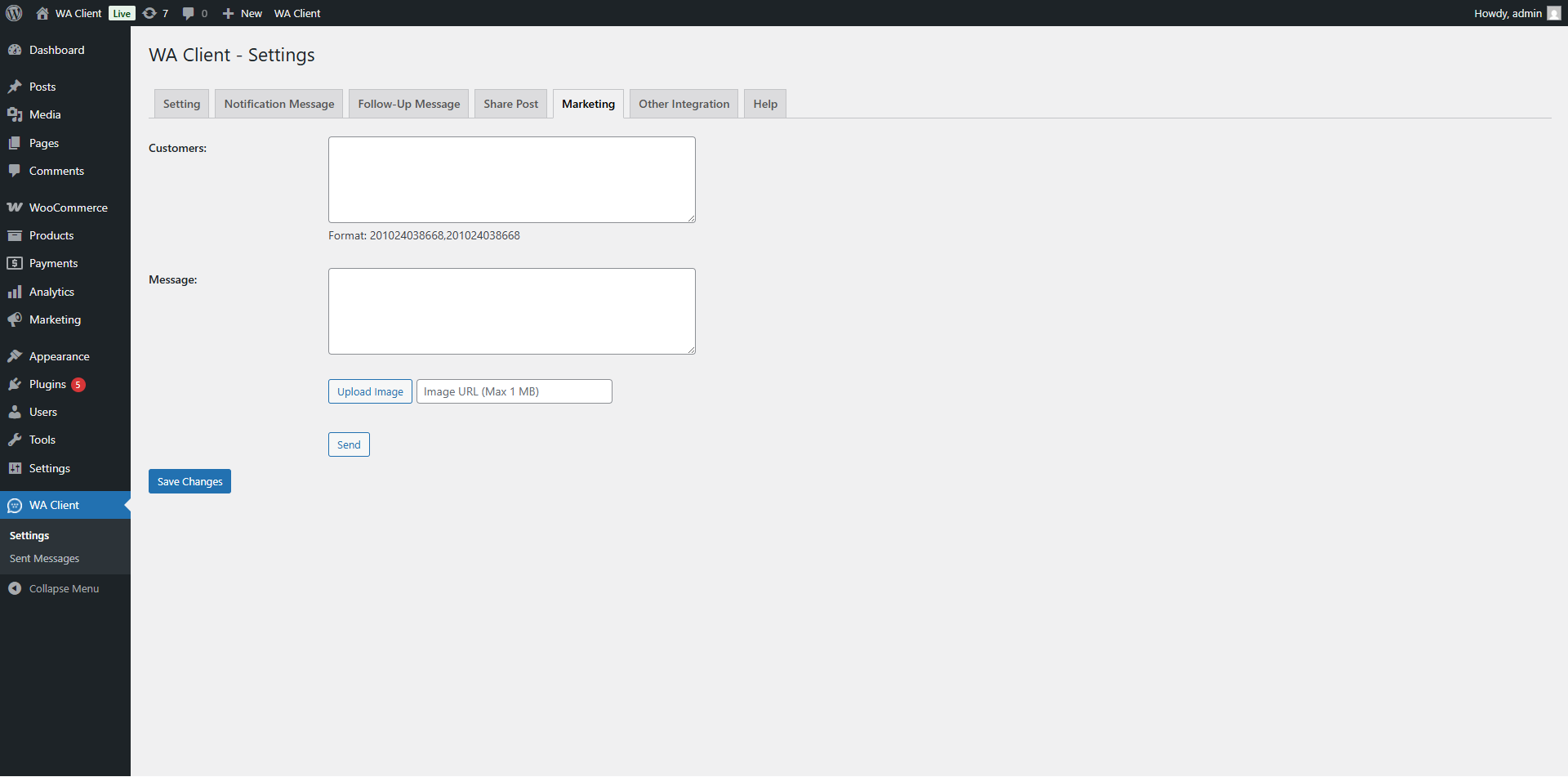Open Appearance menu in sidebar
Image resolution: width=1568 pixels, height=777 pixels.
pyautogui.click(x=59, y=356)
